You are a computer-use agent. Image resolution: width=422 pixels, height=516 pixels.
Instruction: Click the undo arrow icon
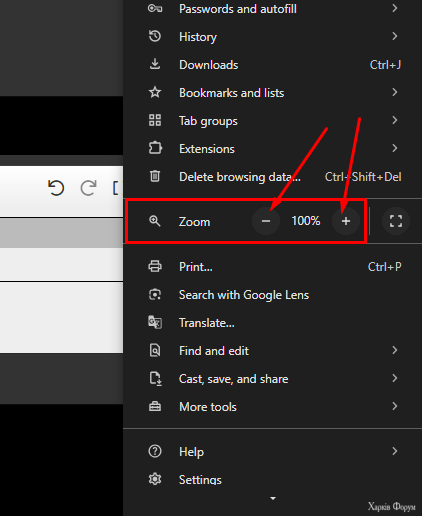(x=56, y=188)
